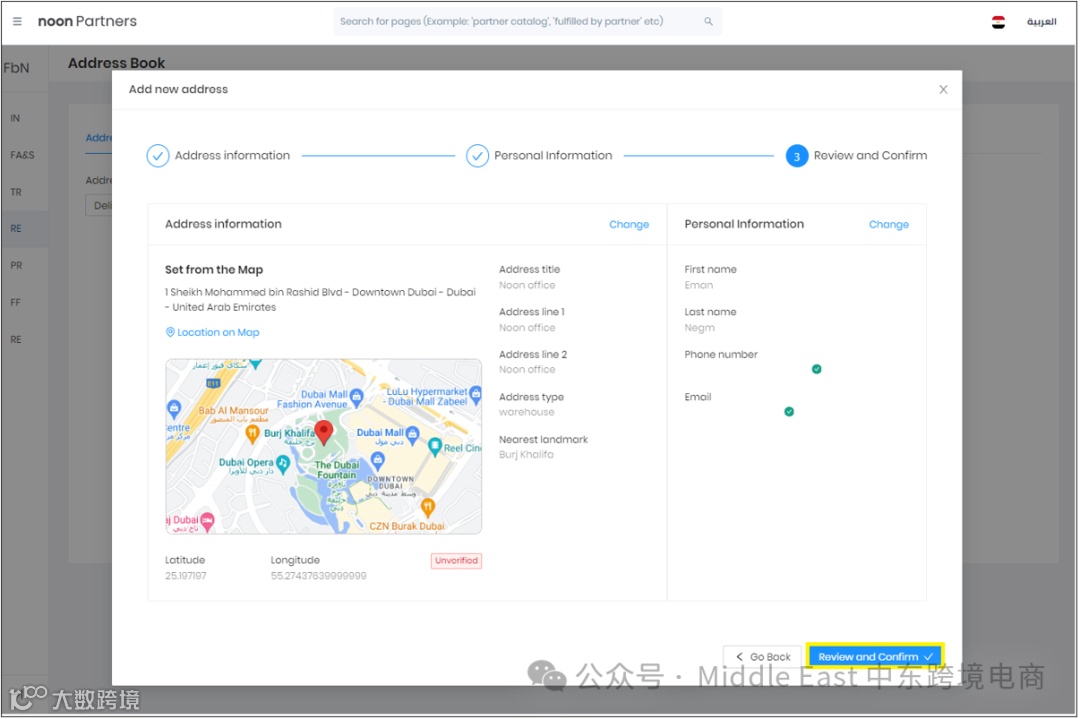This screenshot has height=719, width=1080.
Task: Click the warehouse address type value
Action: click(526, 412)
